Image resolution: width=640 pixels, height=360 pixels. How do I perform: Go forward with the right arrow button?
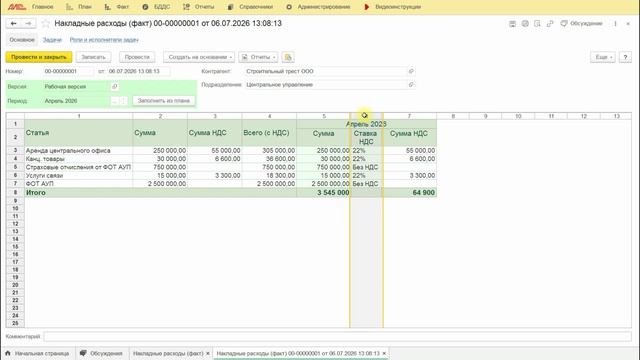(28, 24)
